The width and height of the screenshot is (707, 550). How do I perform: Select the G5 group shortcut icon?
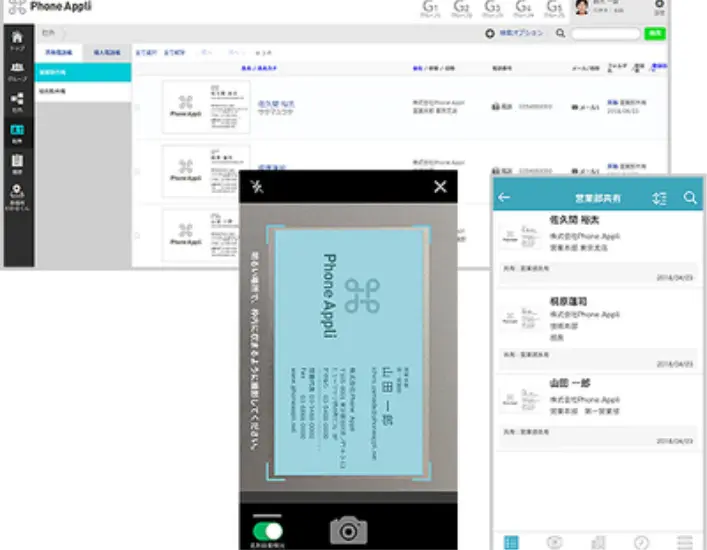coord(555,7)
